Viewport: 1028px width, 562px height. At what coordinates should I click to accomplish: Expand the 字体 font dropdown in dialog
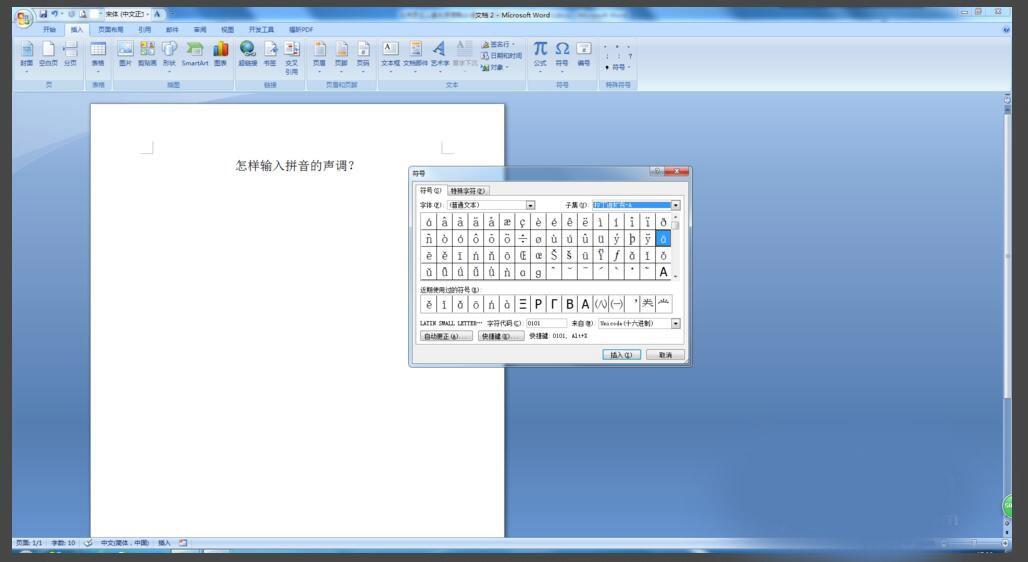tap(531, 205)
